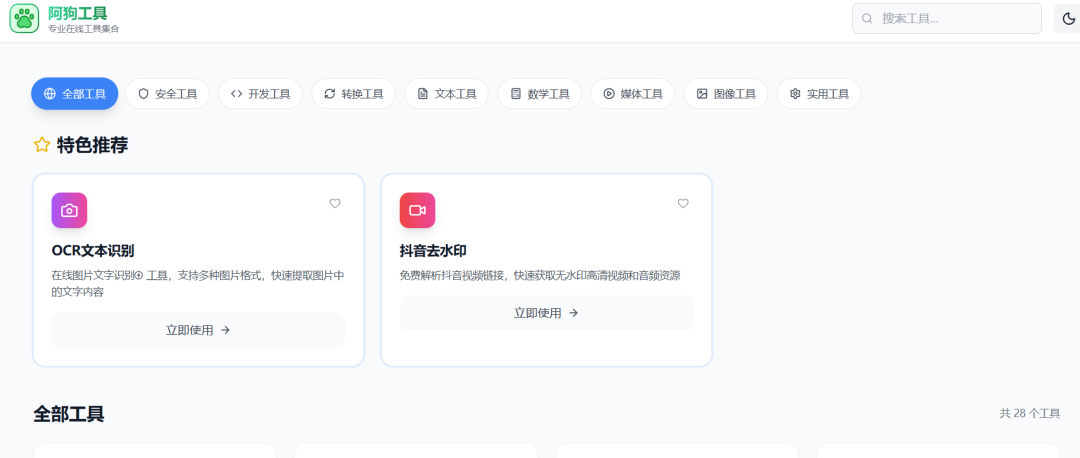Show the 转换工具 category
Screen dimensions: 1080x458
(x=353, y=94)
